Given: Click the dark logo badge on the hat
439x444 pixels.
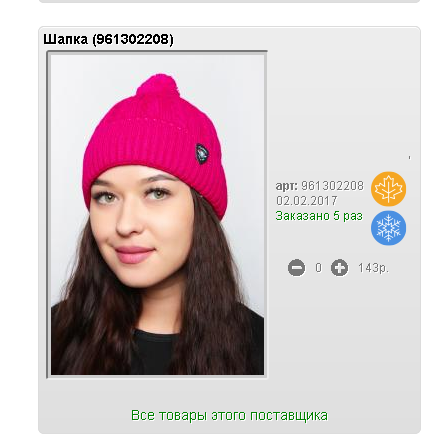Looking at the screenshot, I should [x=201, y=154].
